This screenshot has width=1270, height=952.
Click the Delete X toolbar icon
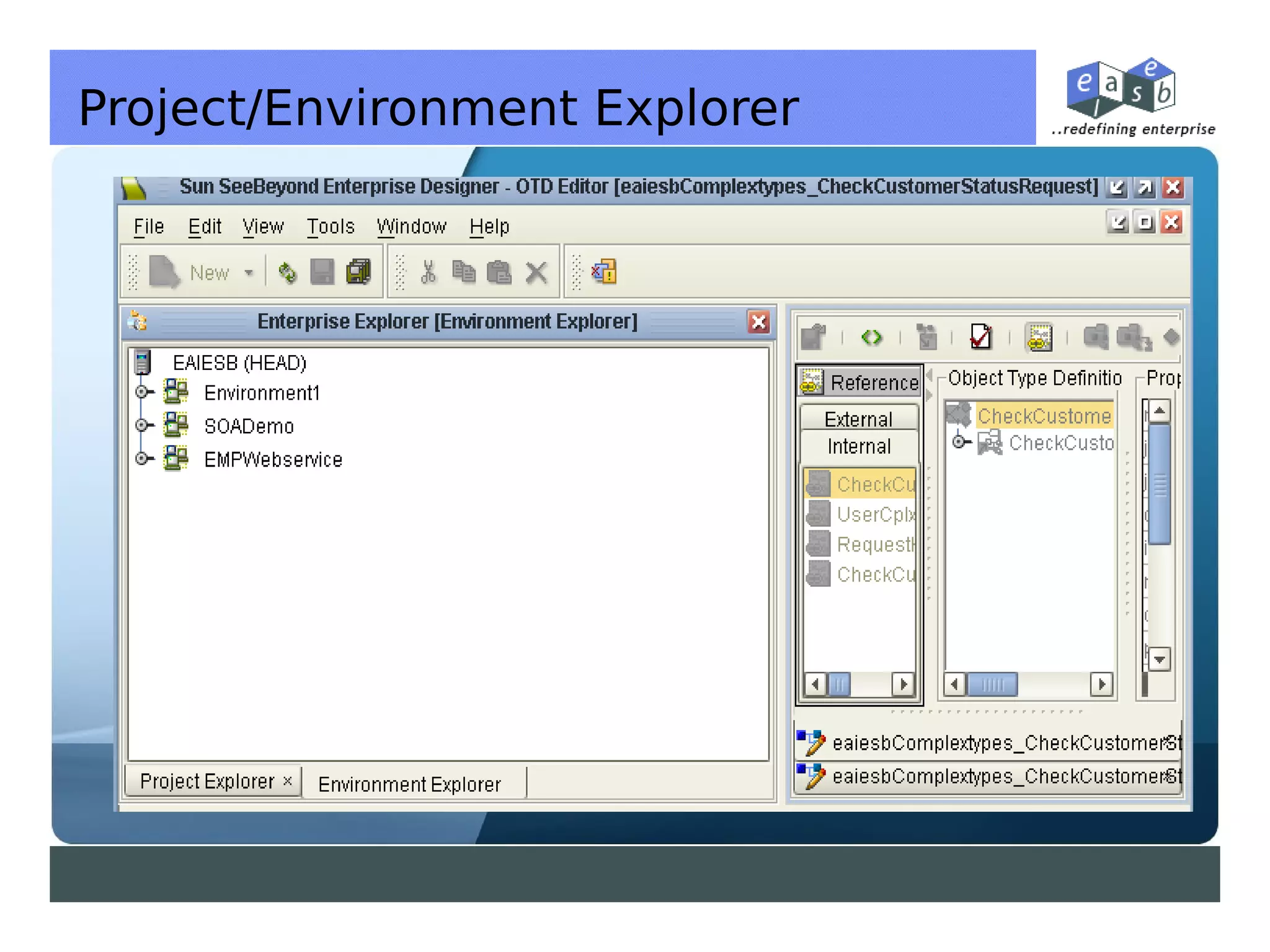pos(536,272)
